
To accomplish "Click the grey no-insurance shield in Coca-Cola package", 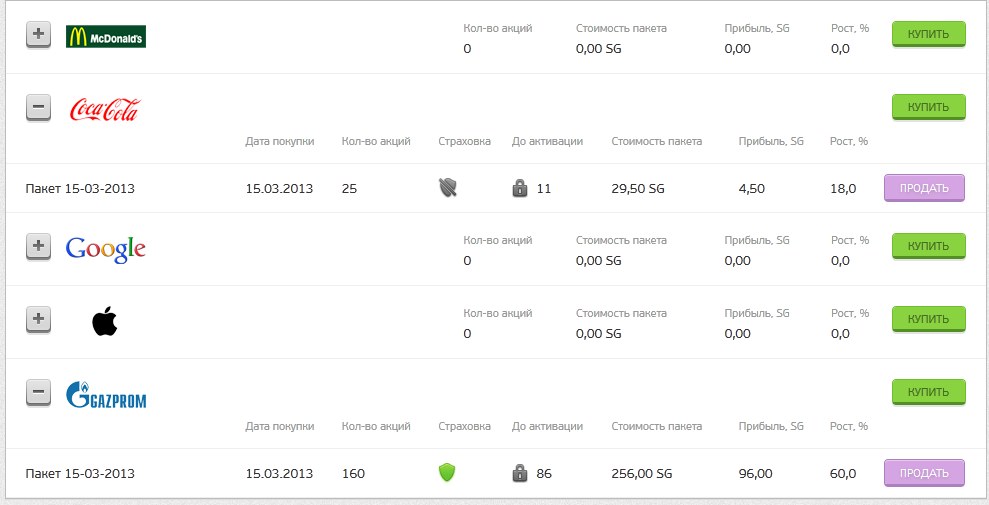I will [448, 188].
